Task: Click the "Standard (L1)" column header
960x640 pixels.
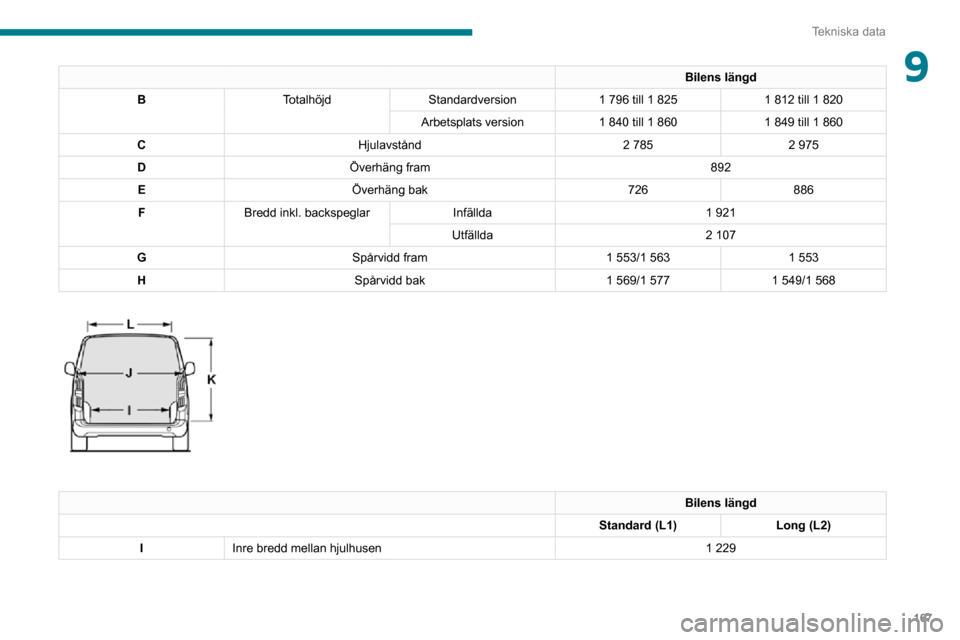Action: click(x=638, y=525)
